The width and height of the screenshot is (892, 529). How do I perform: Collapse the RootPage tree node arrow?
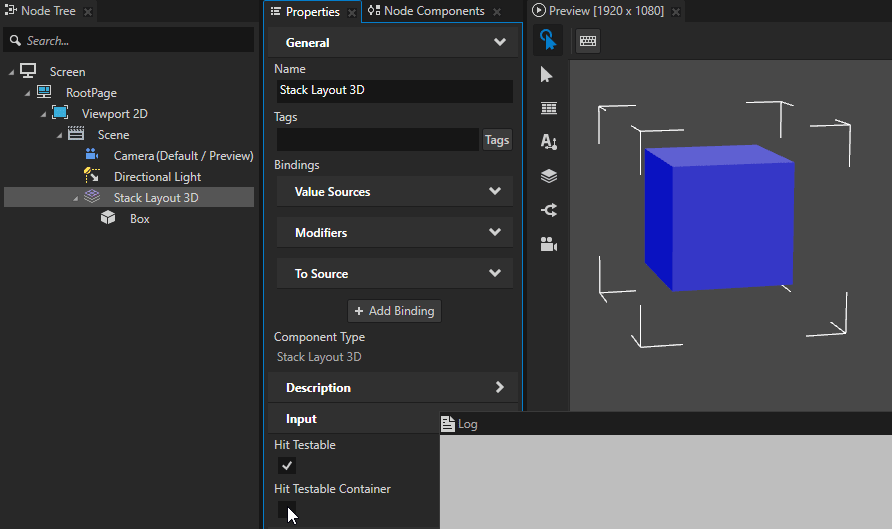click(27, 93)
